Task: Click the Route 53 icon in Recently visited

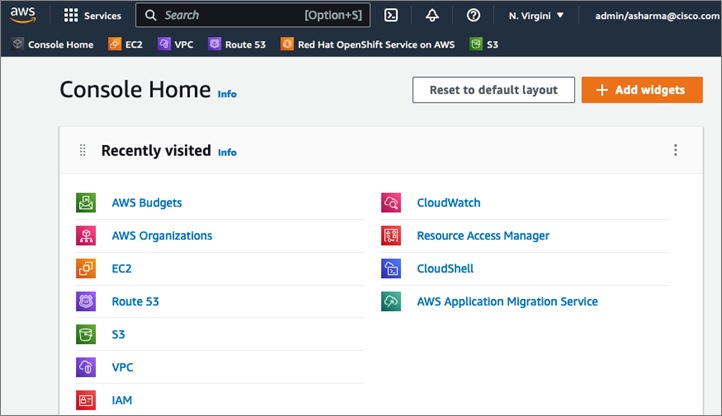Action: 86,301
